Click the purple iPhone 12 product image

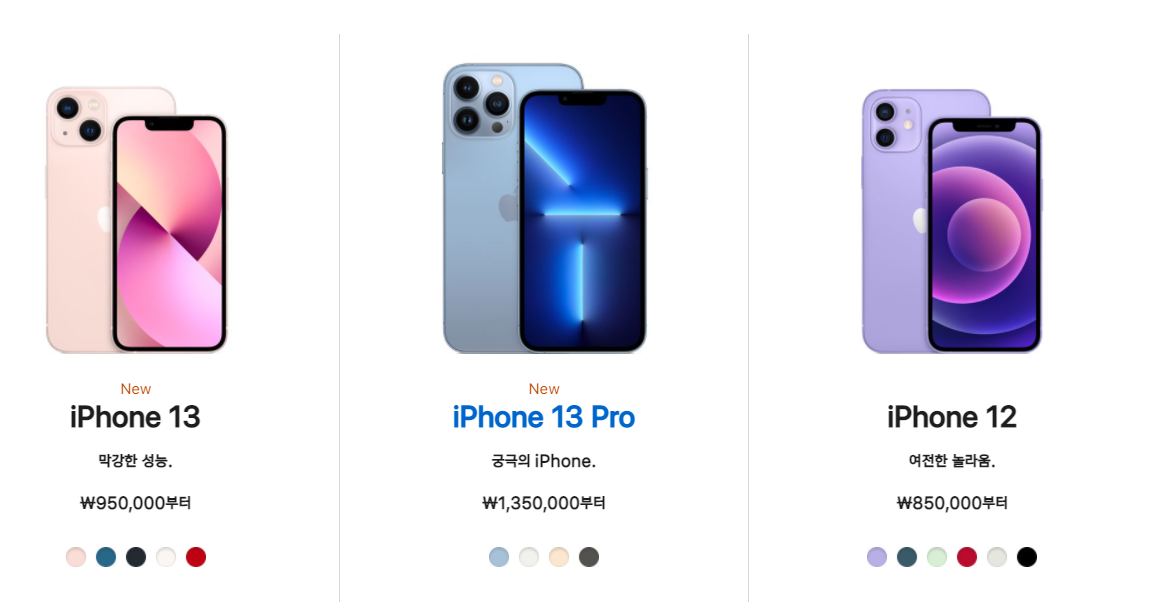[x=952, y=221]
